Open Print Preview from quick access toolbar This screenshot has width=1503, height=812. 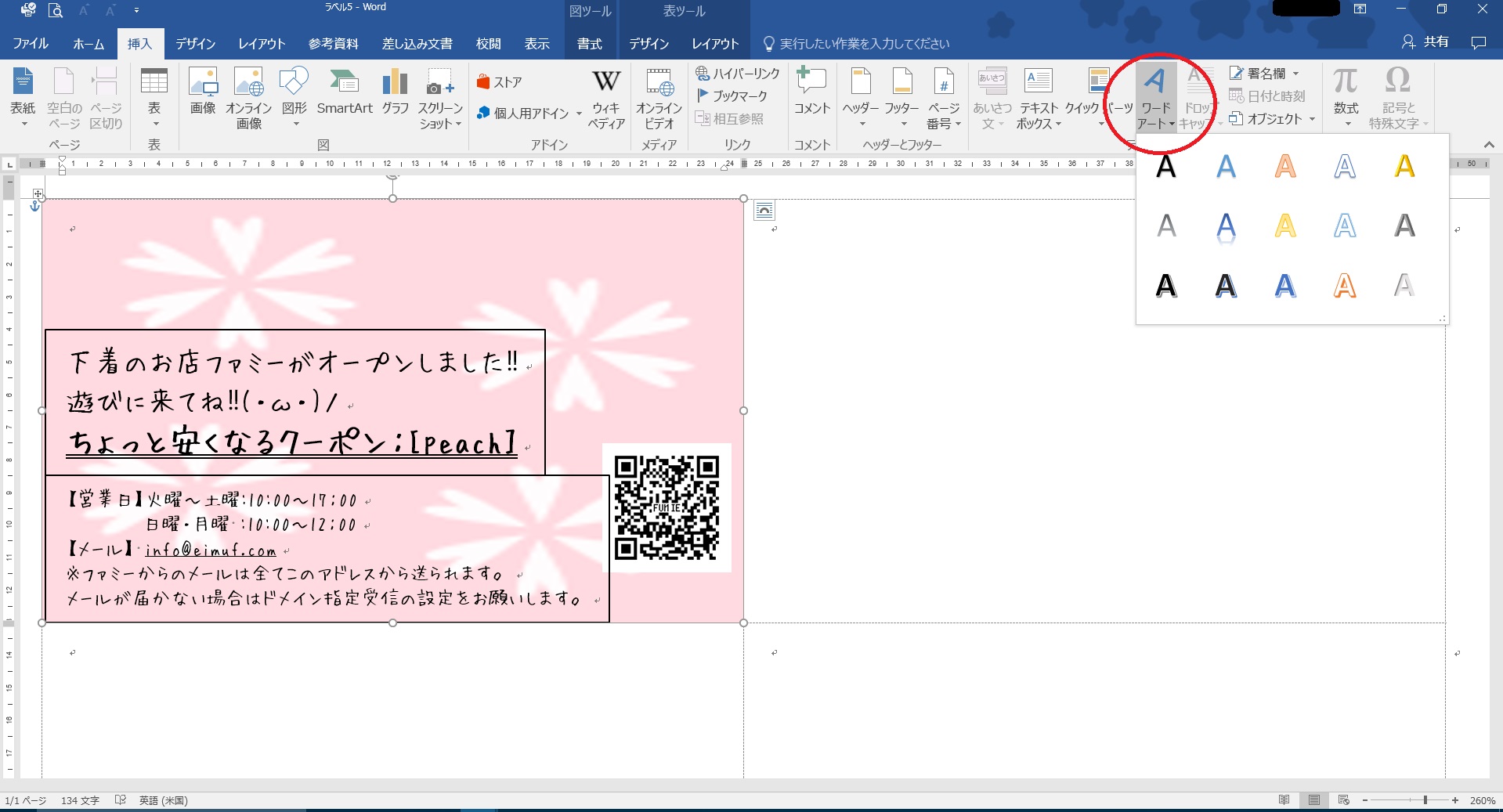click(x=55, y=10)
